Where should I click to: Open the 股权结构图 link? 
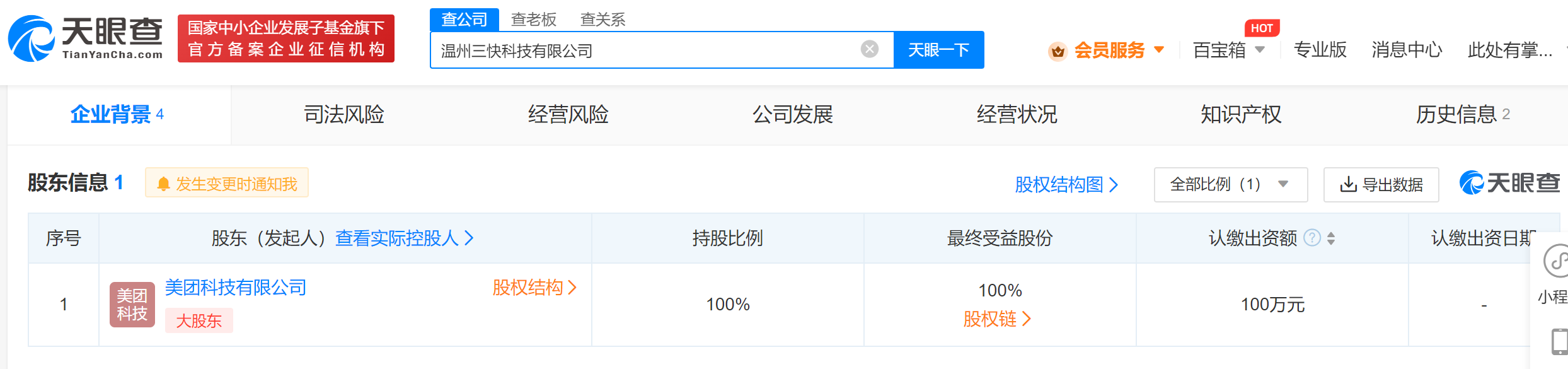[1066, 185]
